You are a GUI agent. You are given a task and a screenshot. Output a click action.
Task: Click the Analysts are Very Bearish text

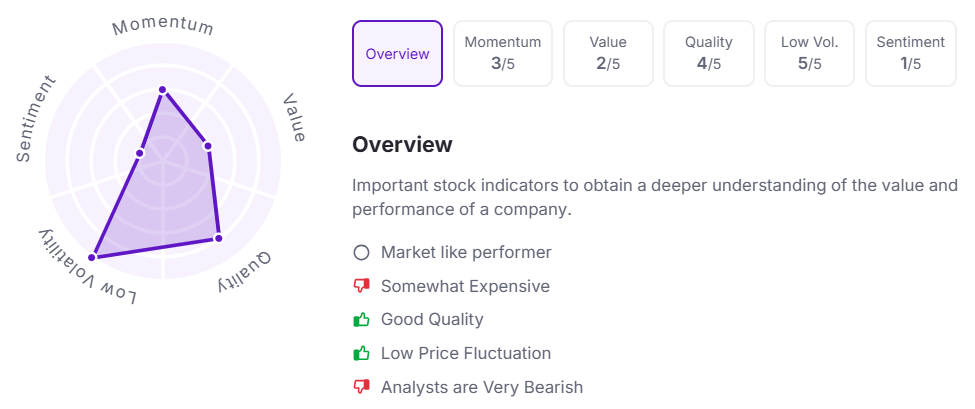[482, 387]
